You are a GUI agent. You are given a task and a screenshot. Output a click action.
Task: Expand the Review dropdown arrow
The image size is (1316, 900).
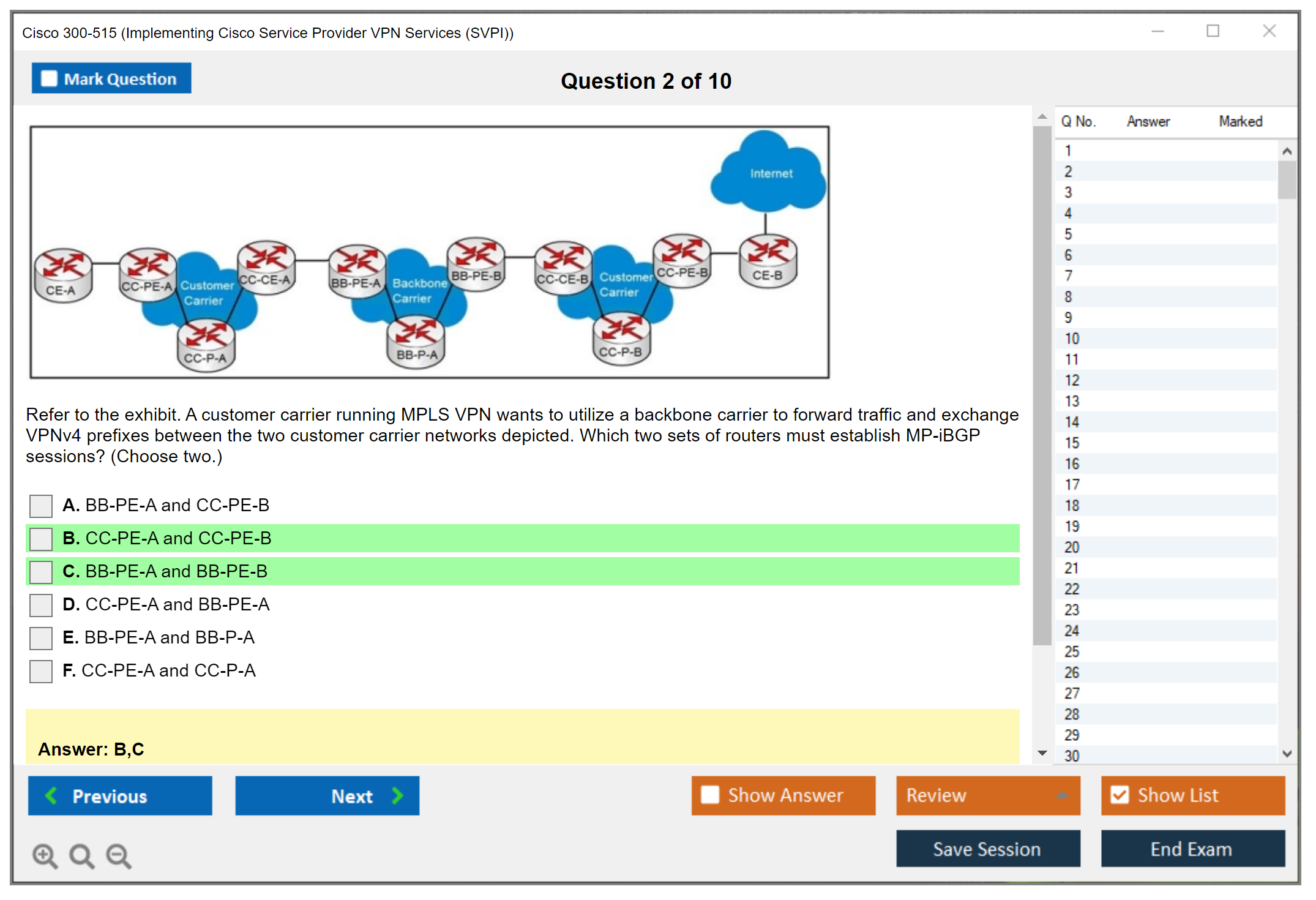(1062, 795)
